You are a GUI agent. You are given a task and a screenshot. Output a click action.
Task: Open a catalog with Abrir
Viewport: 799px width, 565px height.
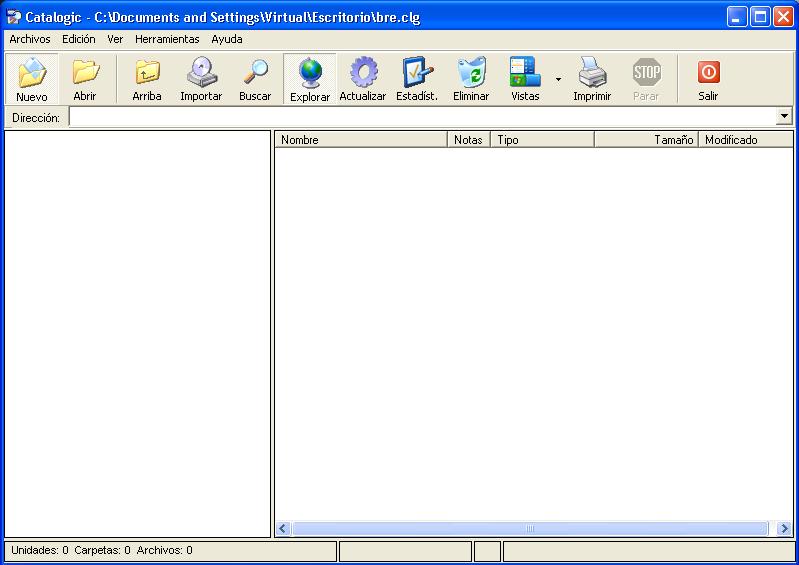pos(85,79)
